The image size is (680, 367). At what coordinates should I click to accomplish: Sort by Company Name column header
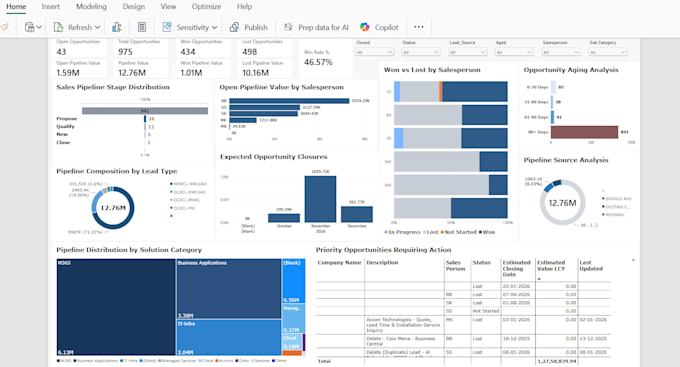[x=339, y=262]
